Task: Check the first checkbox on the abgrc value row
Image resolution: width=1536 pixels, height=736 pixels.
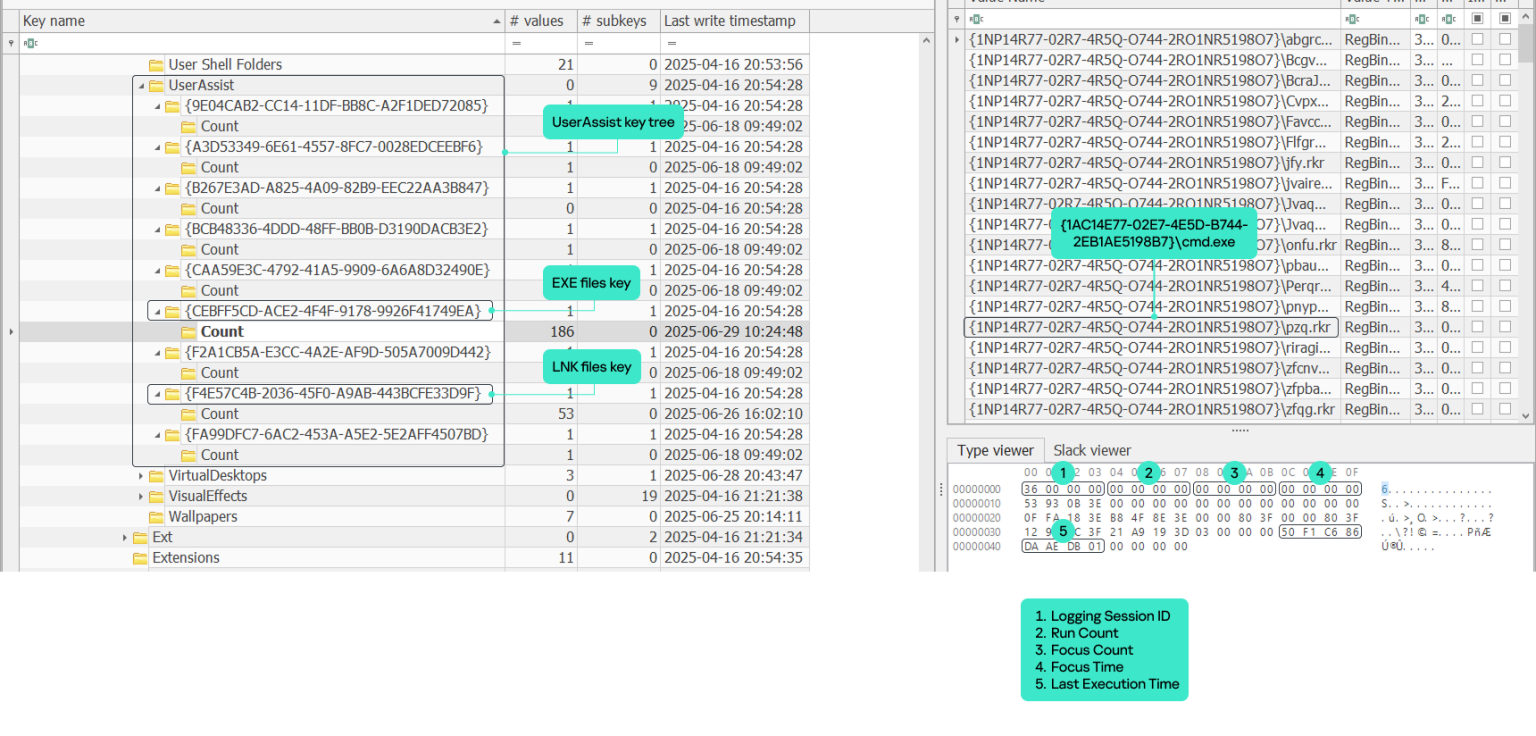Action: pyautogui.click(x=1479, y=39)
